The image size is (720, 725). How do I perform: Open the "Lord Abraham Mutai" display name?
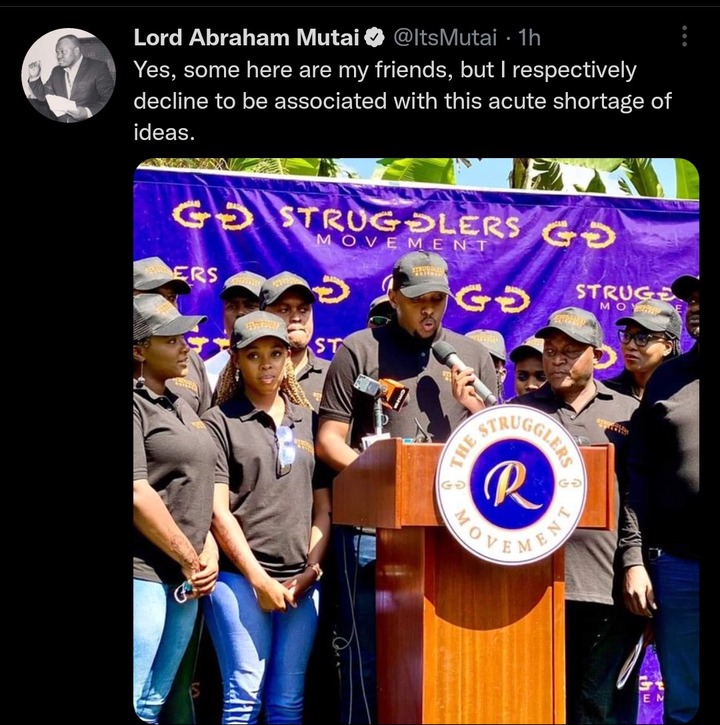tap(246, 37)
